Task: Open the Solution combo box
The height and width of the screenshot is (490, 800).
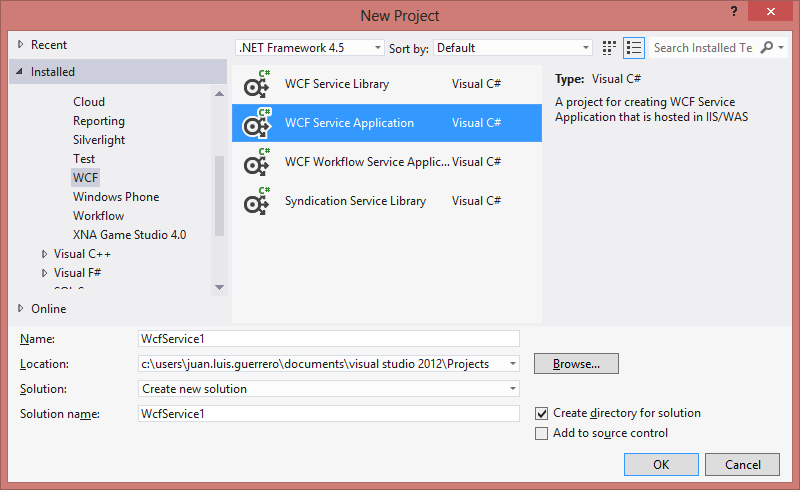Action: click(329, 389)
